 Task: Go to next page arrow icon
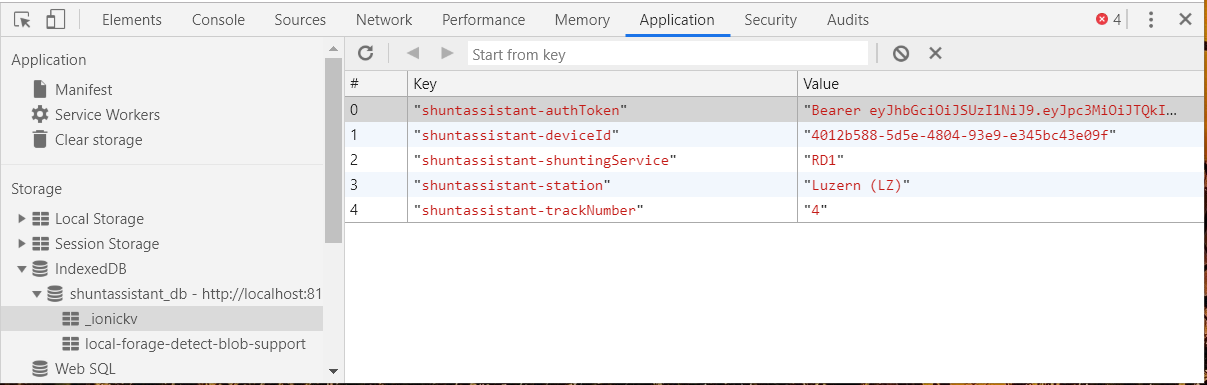pyautogui.click(x=447, y=53)
